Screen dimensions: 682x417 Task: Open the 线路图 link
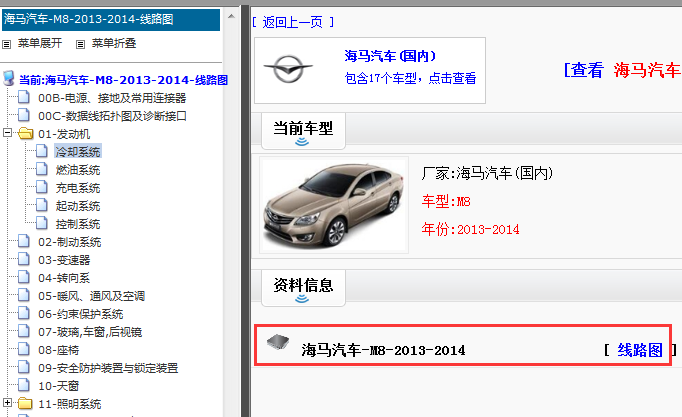coord(640,350)
